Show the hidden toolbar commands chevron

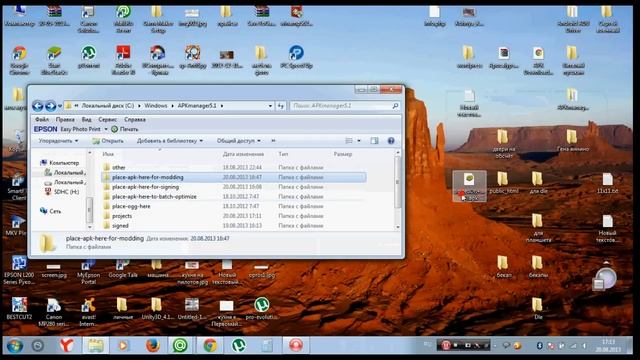click(x=273, y=141)
